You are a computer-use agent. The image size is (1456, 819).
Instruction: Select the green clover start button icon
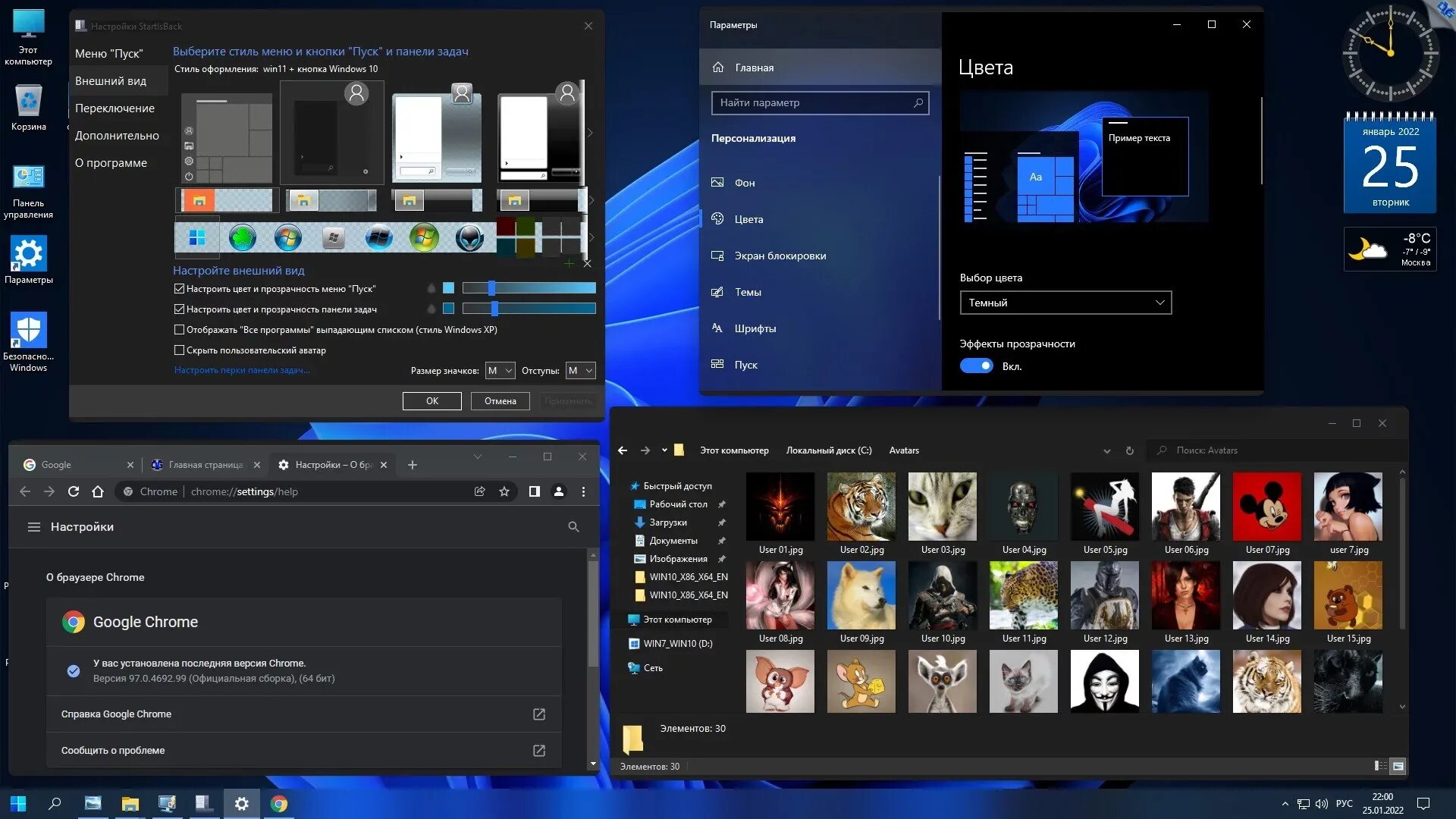(242, 238)
